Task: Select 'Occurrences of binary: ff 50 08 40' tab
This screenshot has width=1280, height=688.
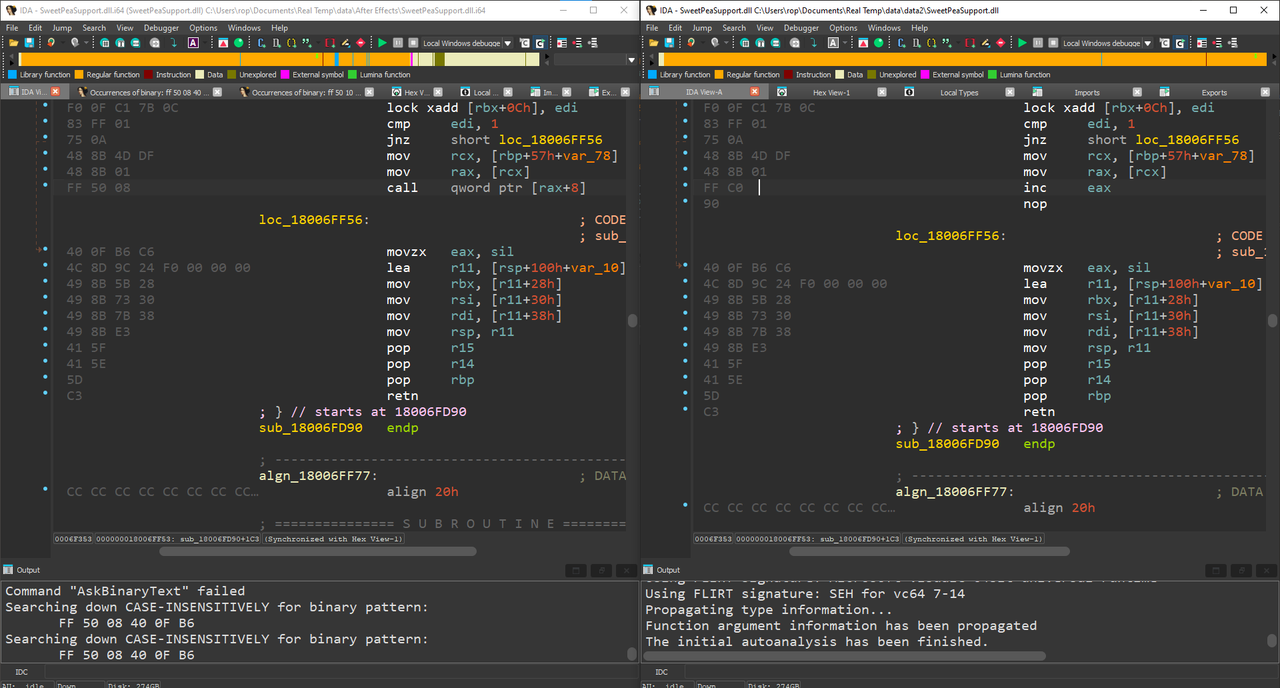Action: coord(149,92)
